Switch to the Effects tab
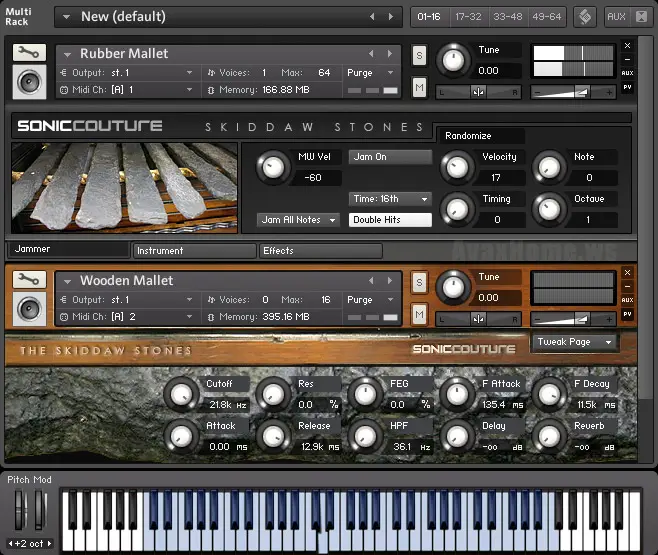The image size is (658, 555). (321, 251)
